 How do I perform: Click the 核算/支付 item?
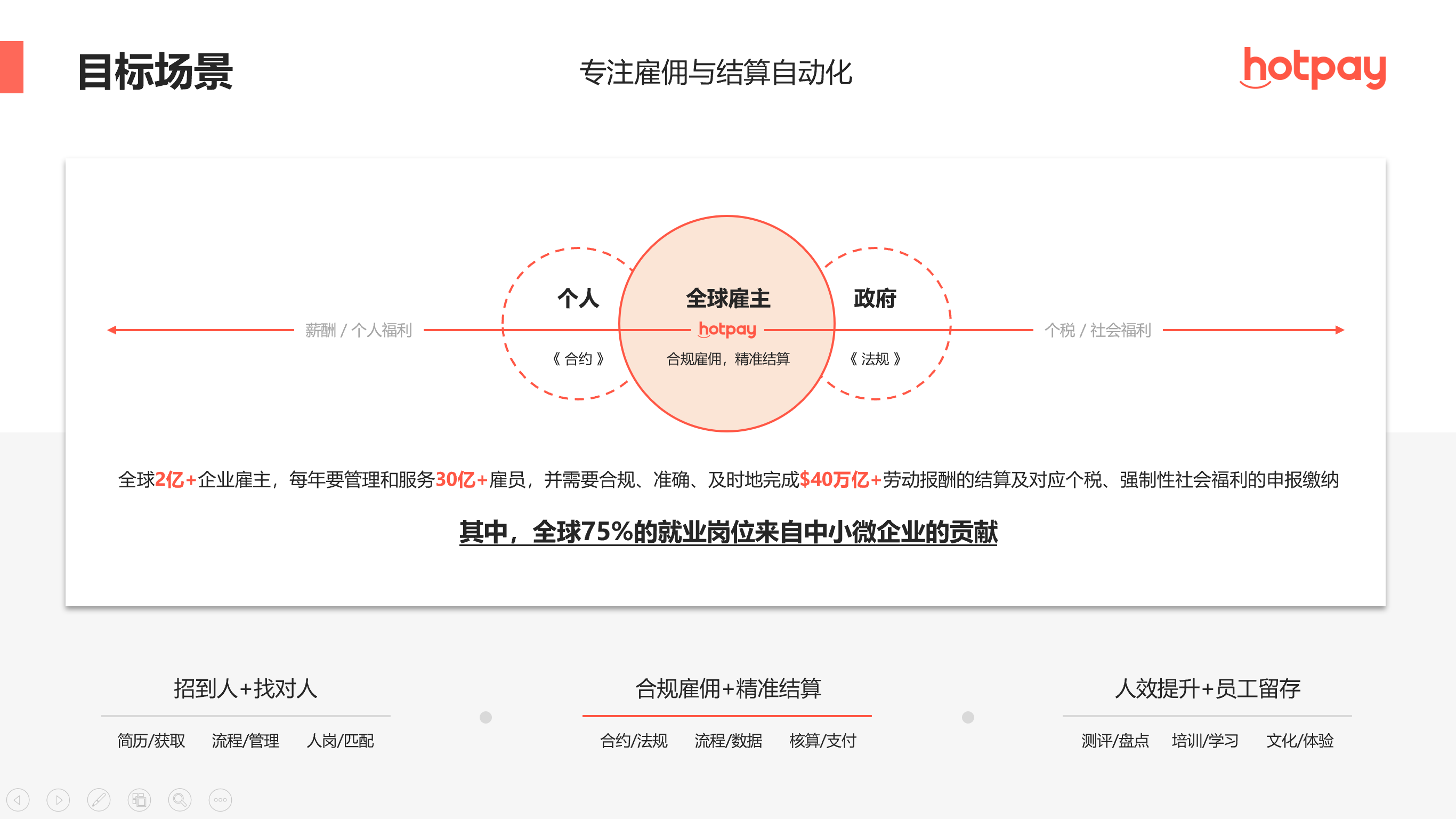pyautogui.click(x=822, y=741)
